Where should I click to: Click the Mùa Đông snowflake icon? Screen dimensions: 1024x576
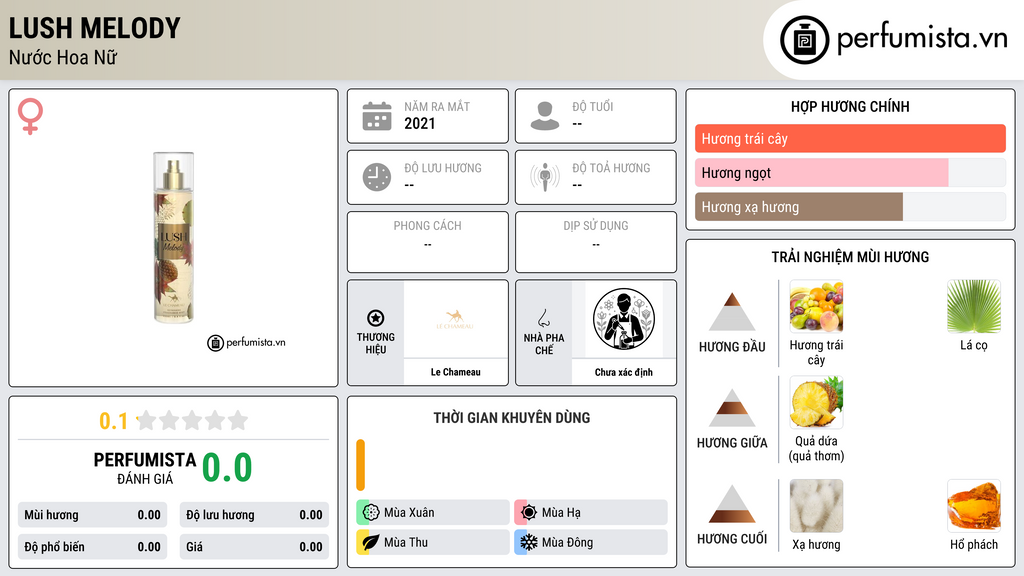[529, 542]
